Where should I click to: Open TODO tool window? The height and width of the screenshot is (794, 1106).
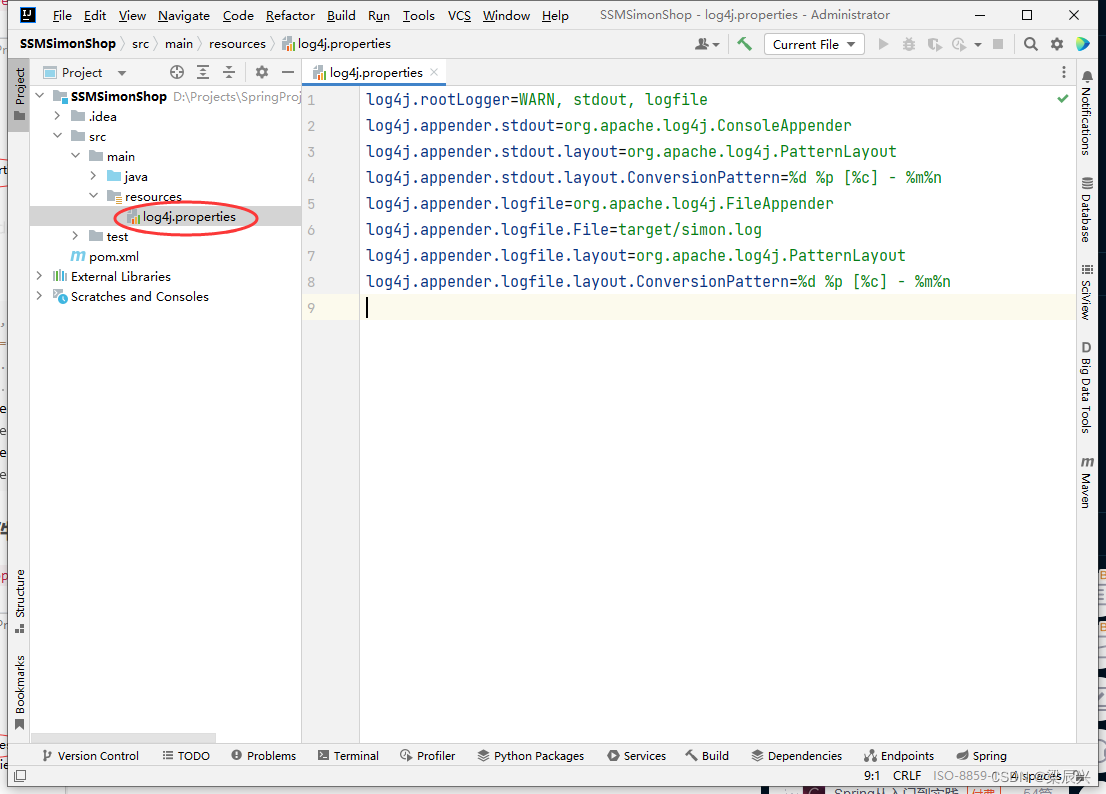pos(186,755)
